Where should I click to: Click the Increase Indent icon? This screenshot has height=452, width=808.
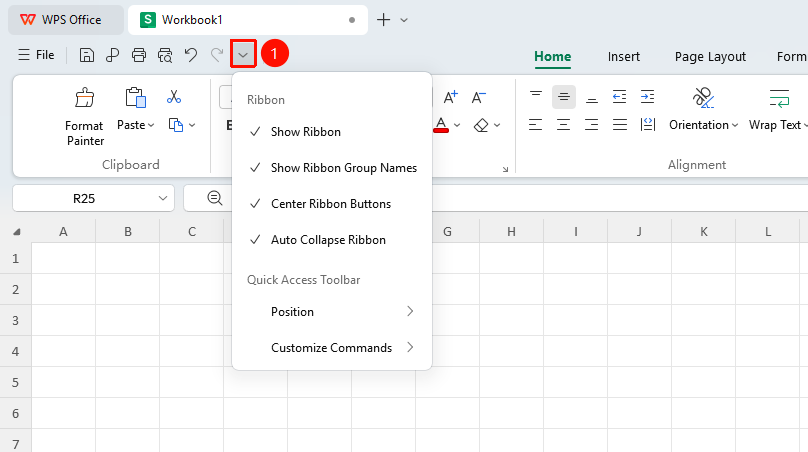coord(647,96)
